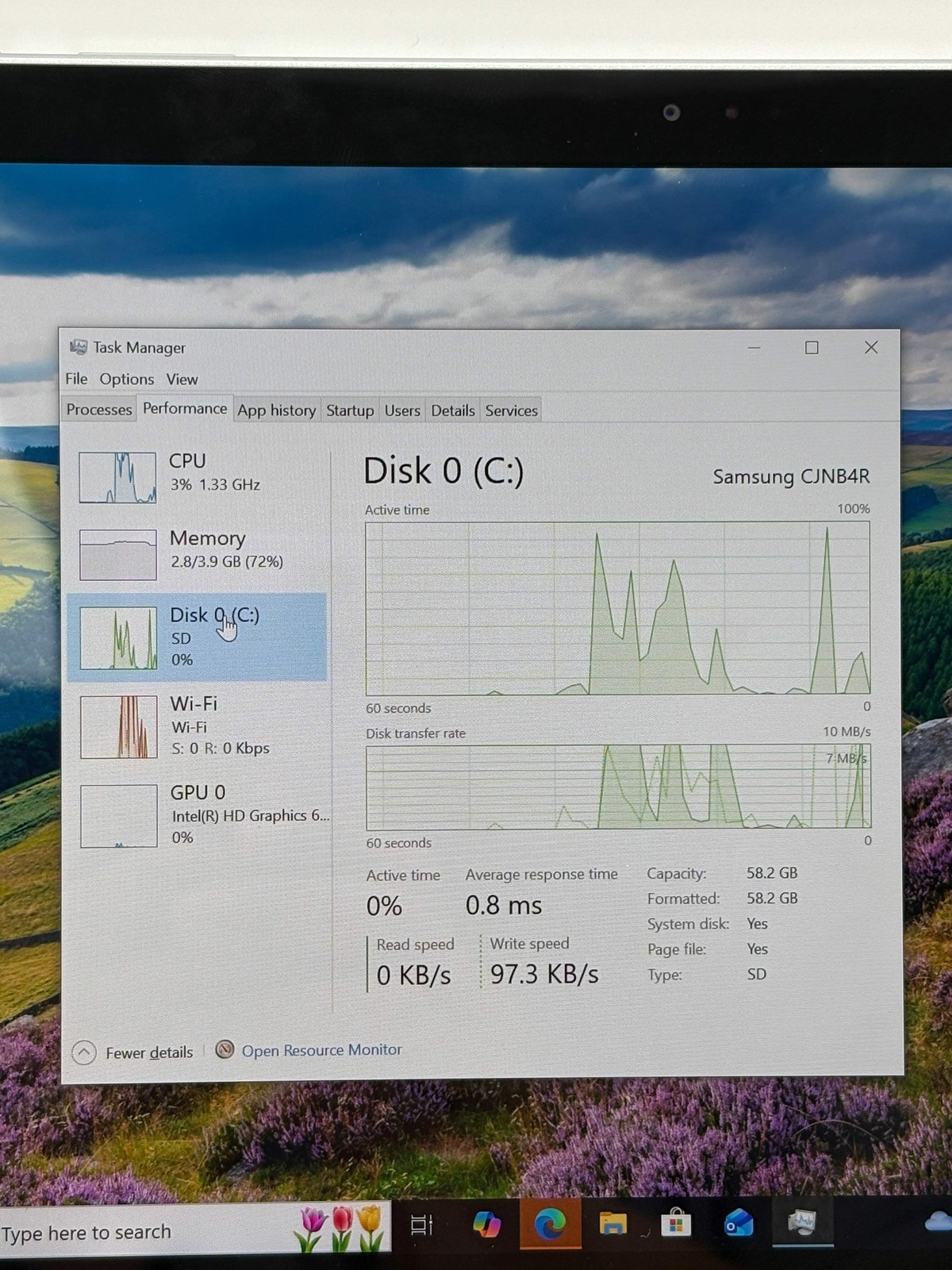The height and width of the screenshot is (1270, 952).
Task: Click the Open Resource Monitor link
Action: 321,1050
